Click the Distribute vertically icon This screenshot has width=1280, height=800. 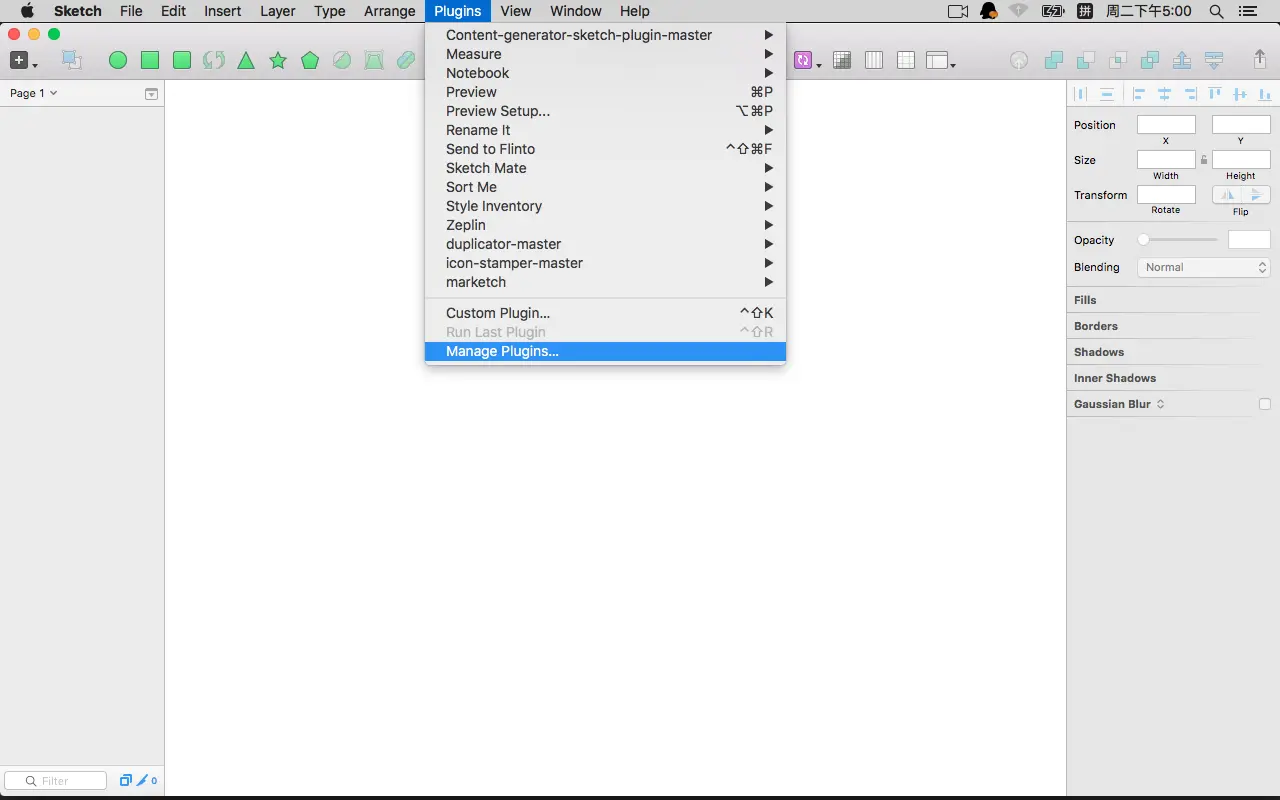1107,94
